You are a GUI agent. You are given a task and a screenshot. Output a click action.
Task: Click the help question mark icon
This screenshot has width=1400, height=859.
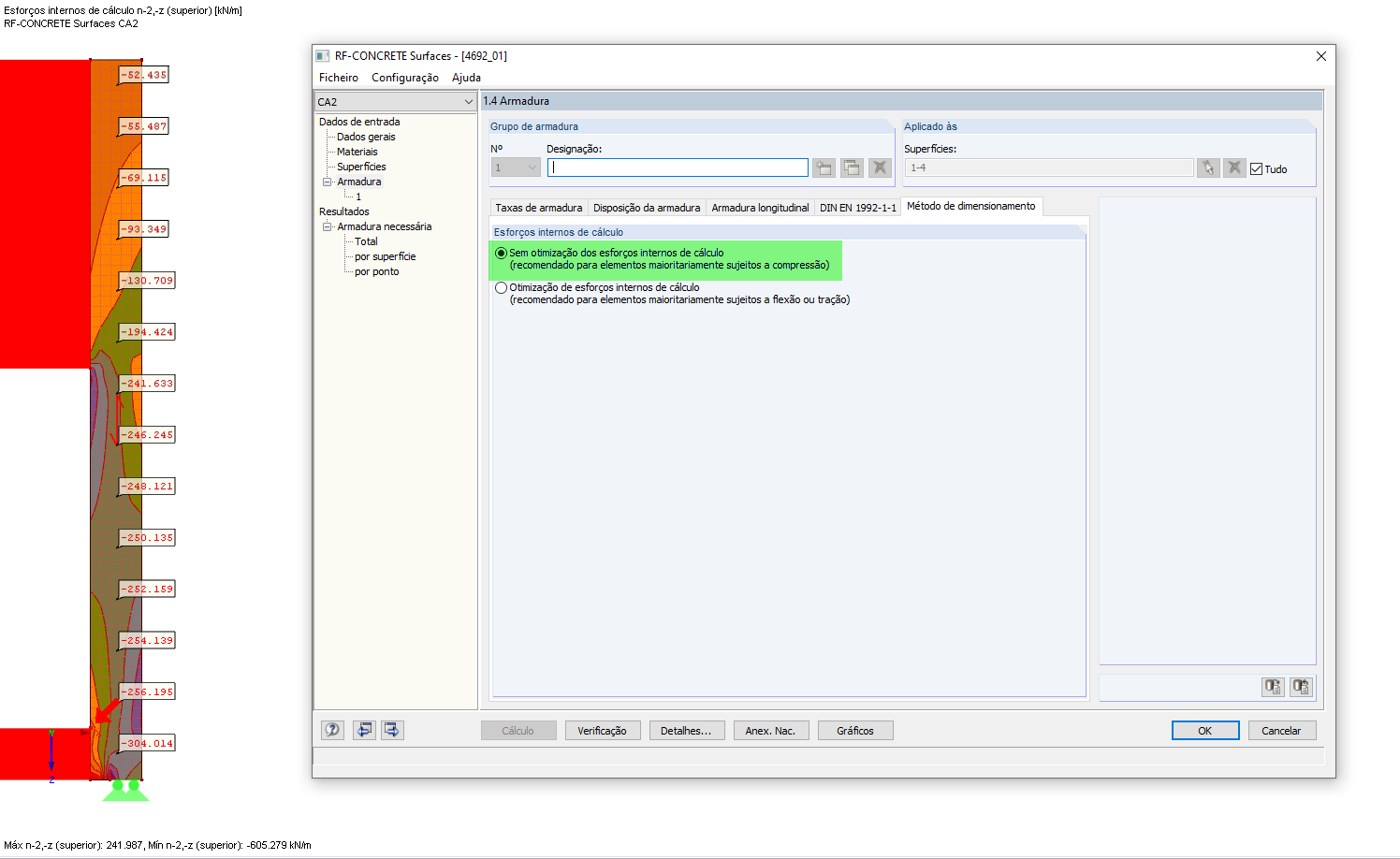pos(332,730)
